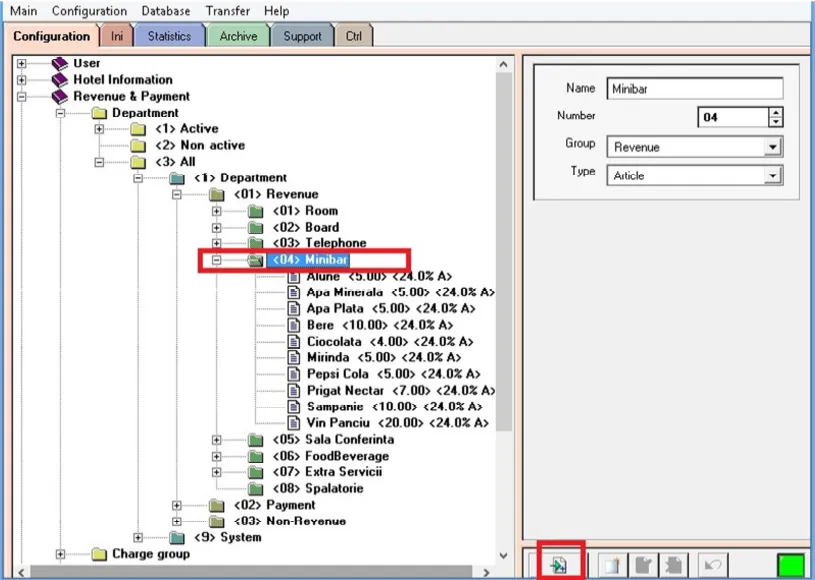The width and height of the screenshot is (815, 580).
Task: Click the green status square
Action: (790, 565)
